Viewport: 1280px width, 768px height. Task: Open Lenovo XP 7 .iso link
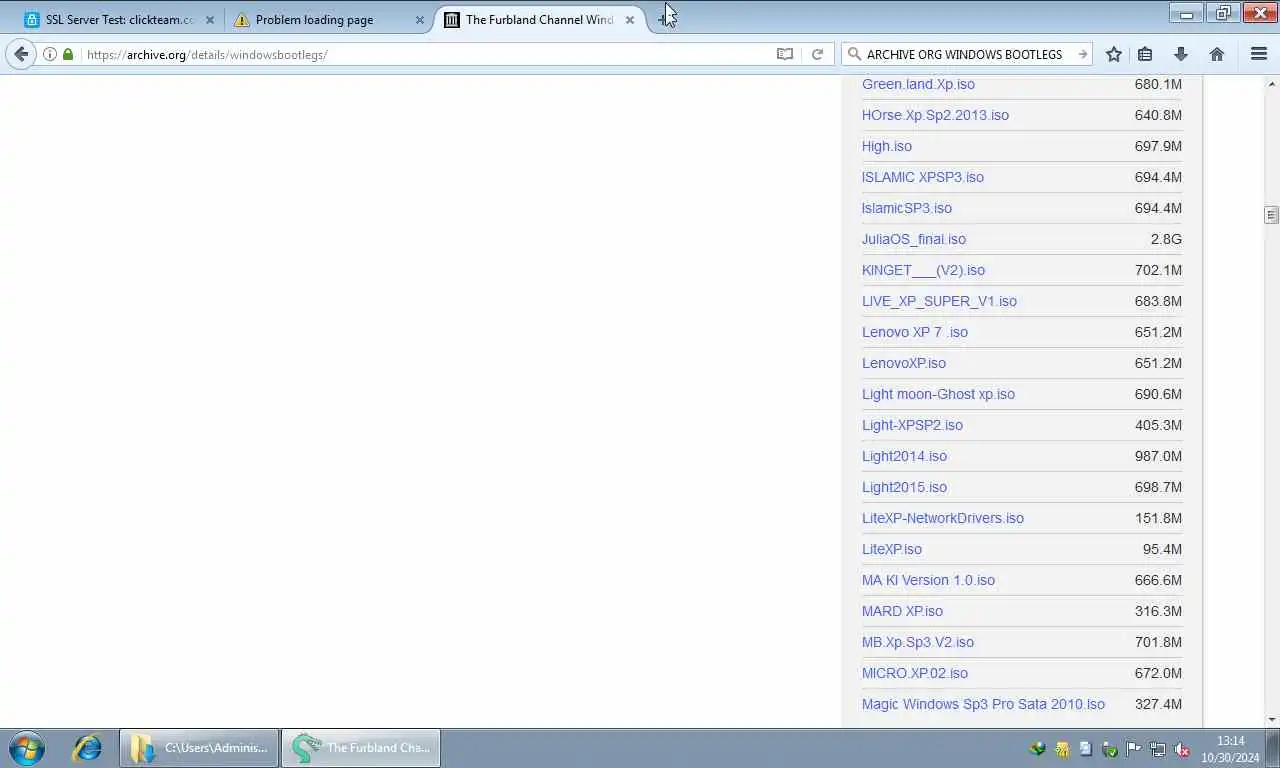click(915, 332)
